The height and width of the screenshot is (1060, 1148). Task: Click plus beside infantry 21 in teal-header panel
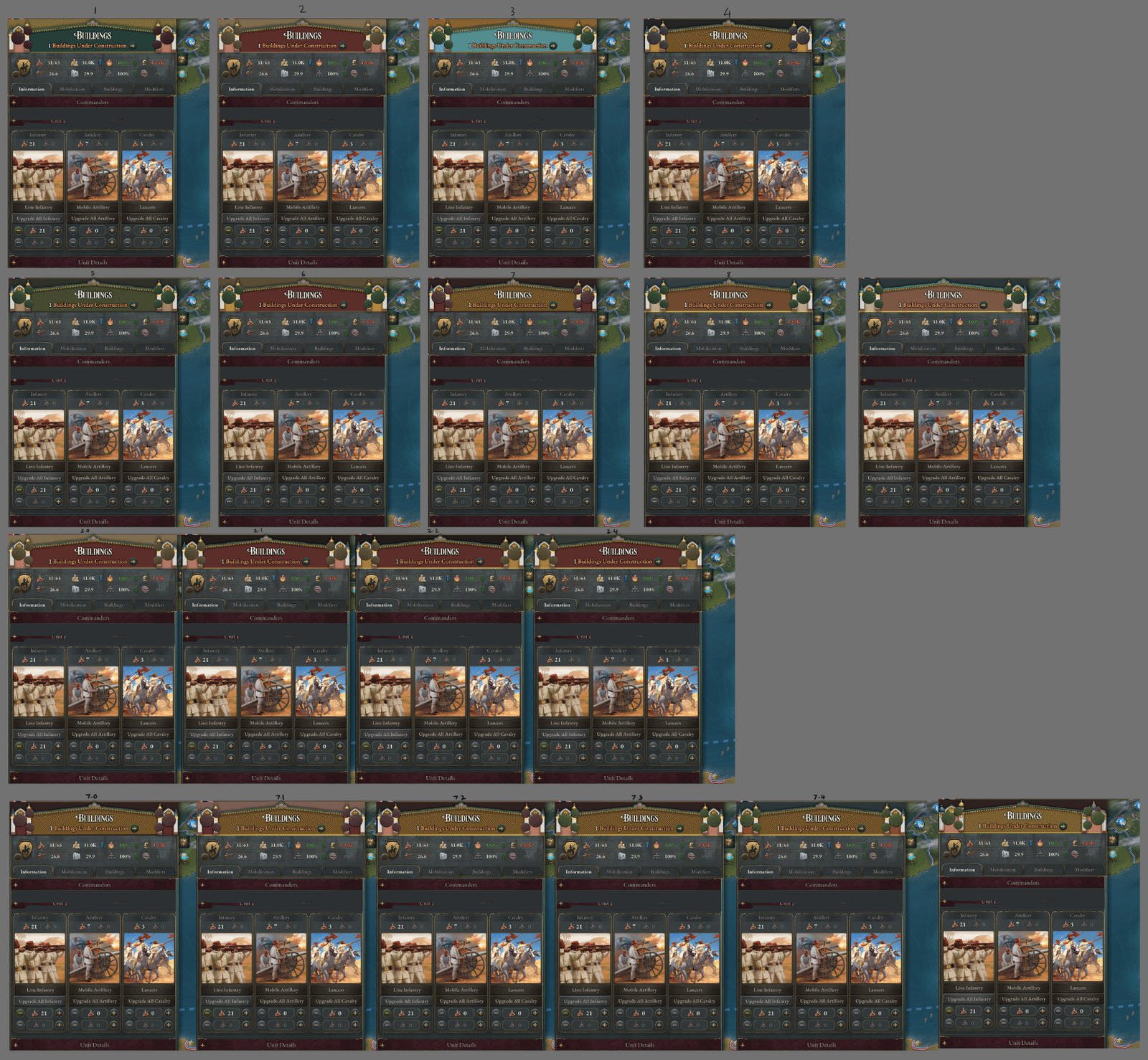click(x=478, y=231)
